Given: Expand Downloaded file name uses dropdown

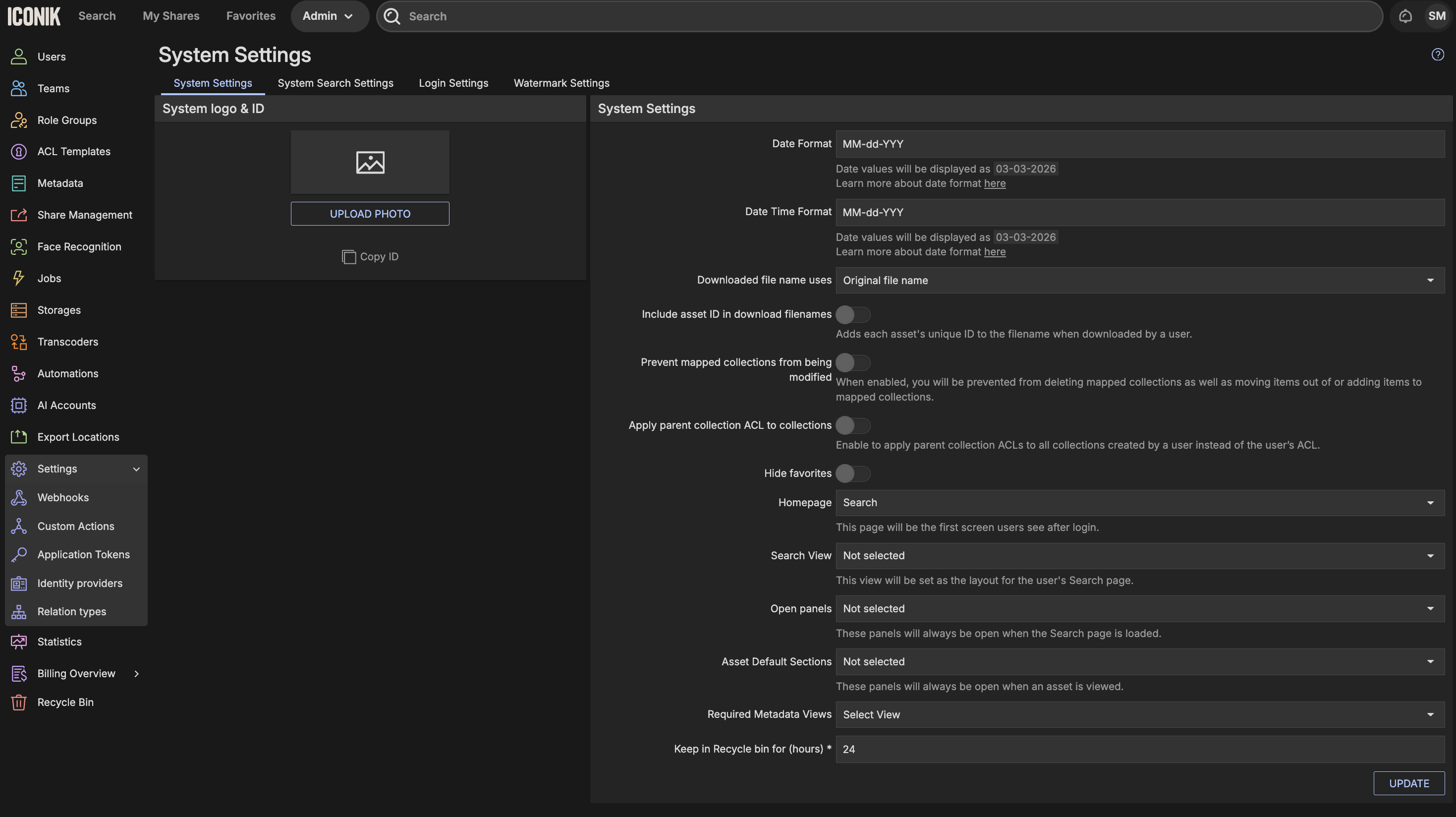Looking at the screenshot, I should (1139, 281).
